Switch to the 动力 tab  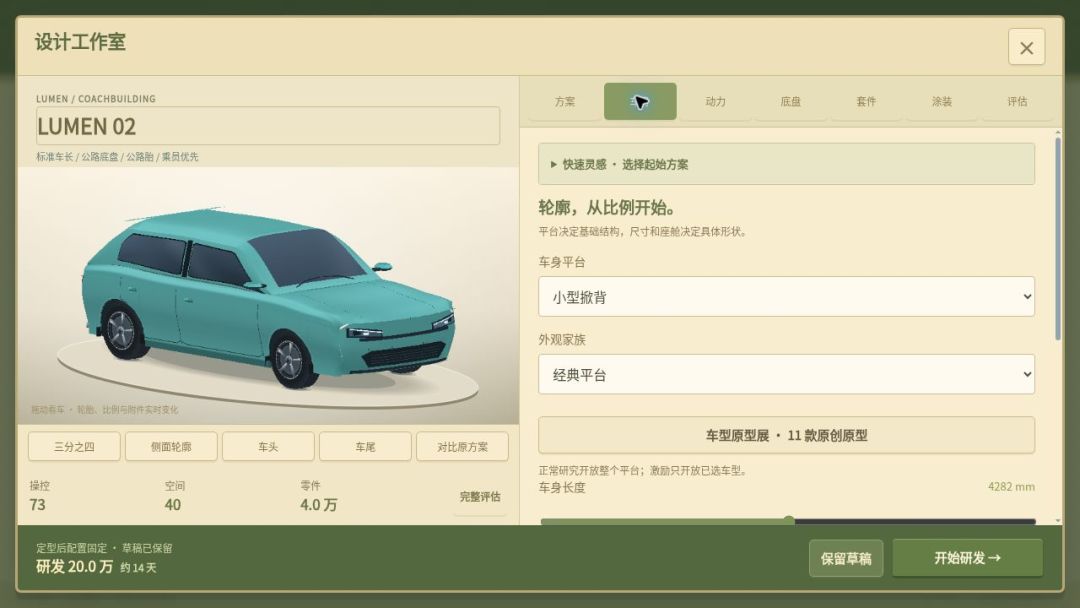click(716, 101)
